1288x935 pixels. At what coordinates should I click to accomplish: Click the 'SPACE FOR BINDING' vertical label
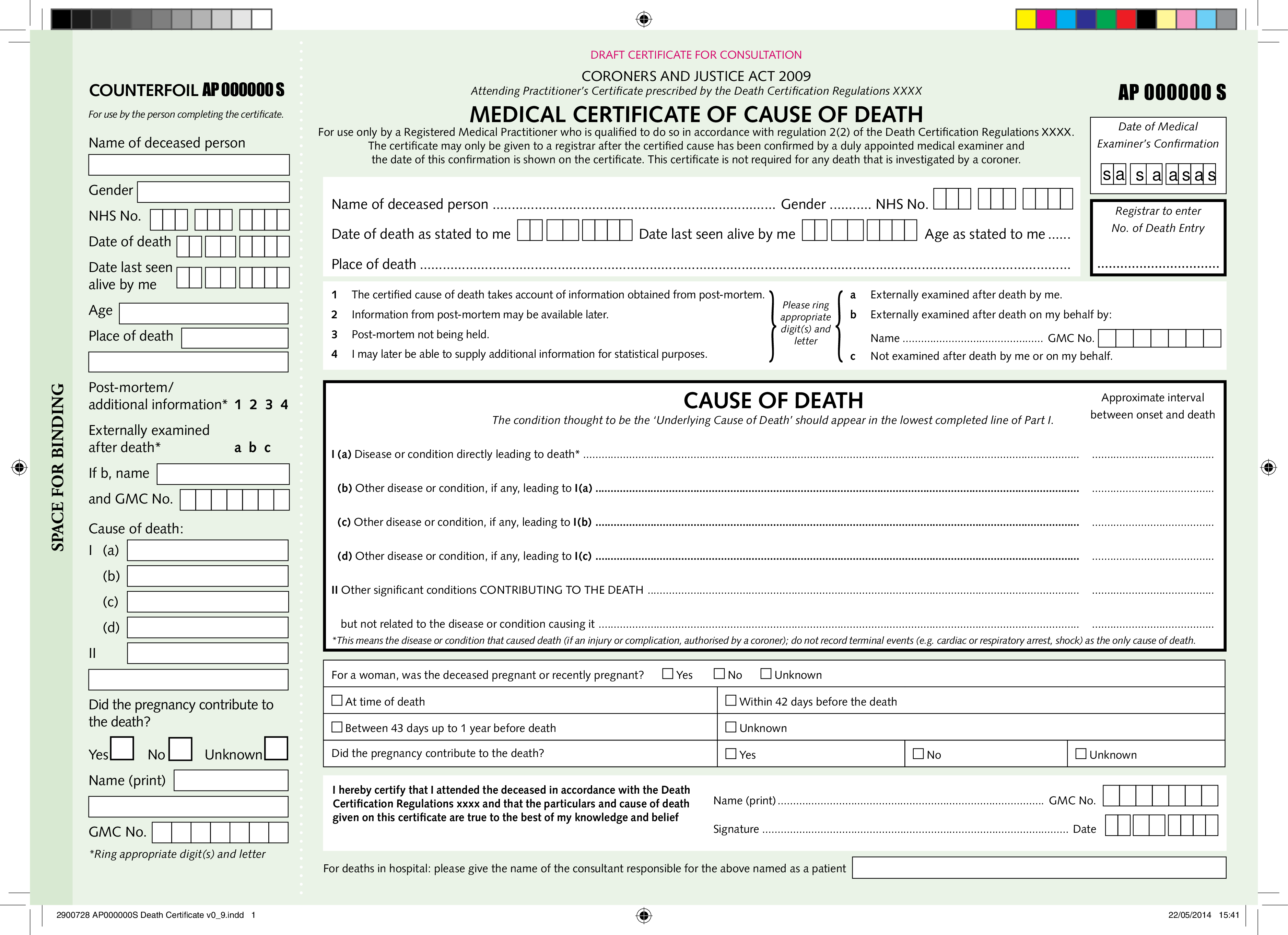(x=58, y=467)
